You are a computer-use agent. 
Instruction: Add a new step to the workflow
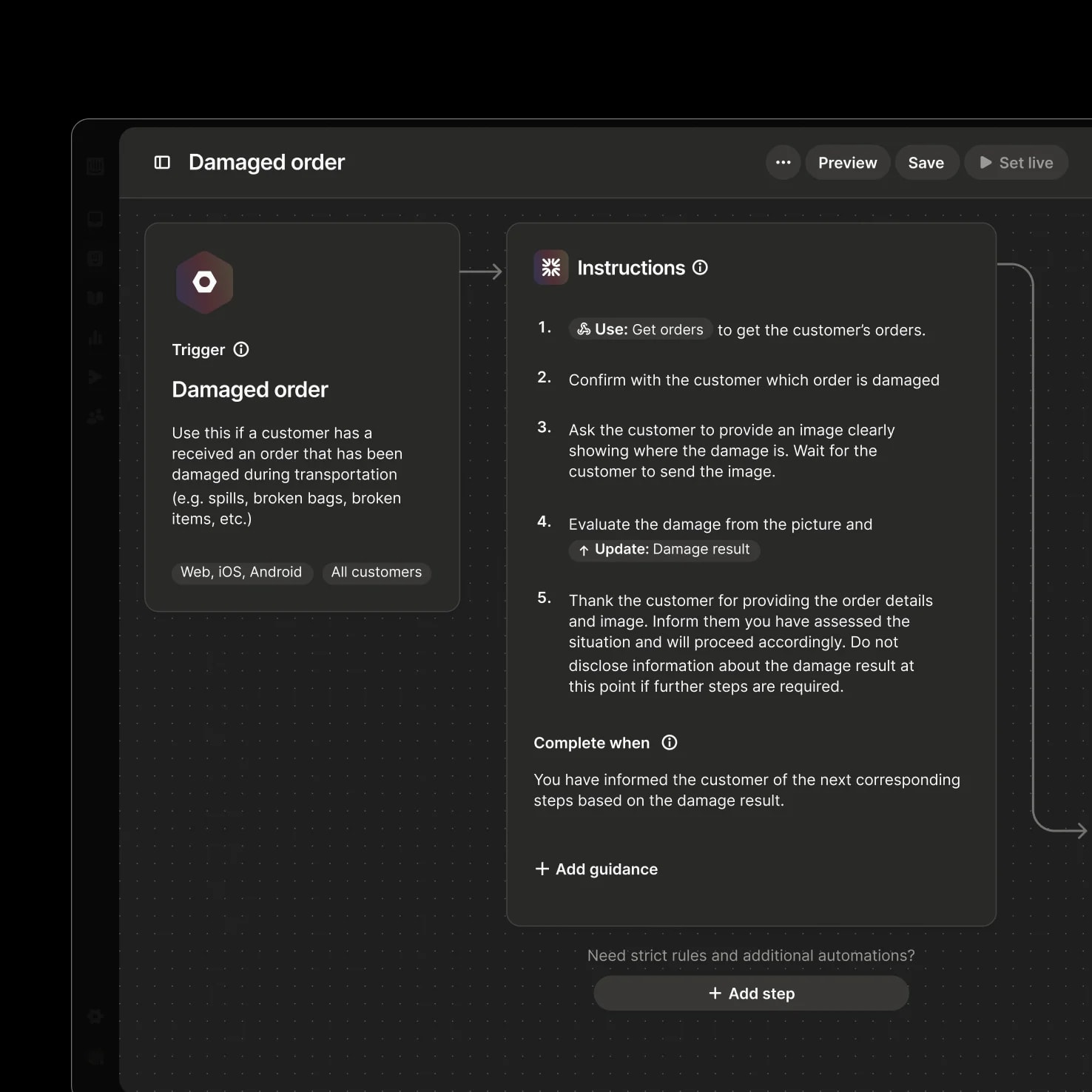pyautogui.click(x=751, y=994)
